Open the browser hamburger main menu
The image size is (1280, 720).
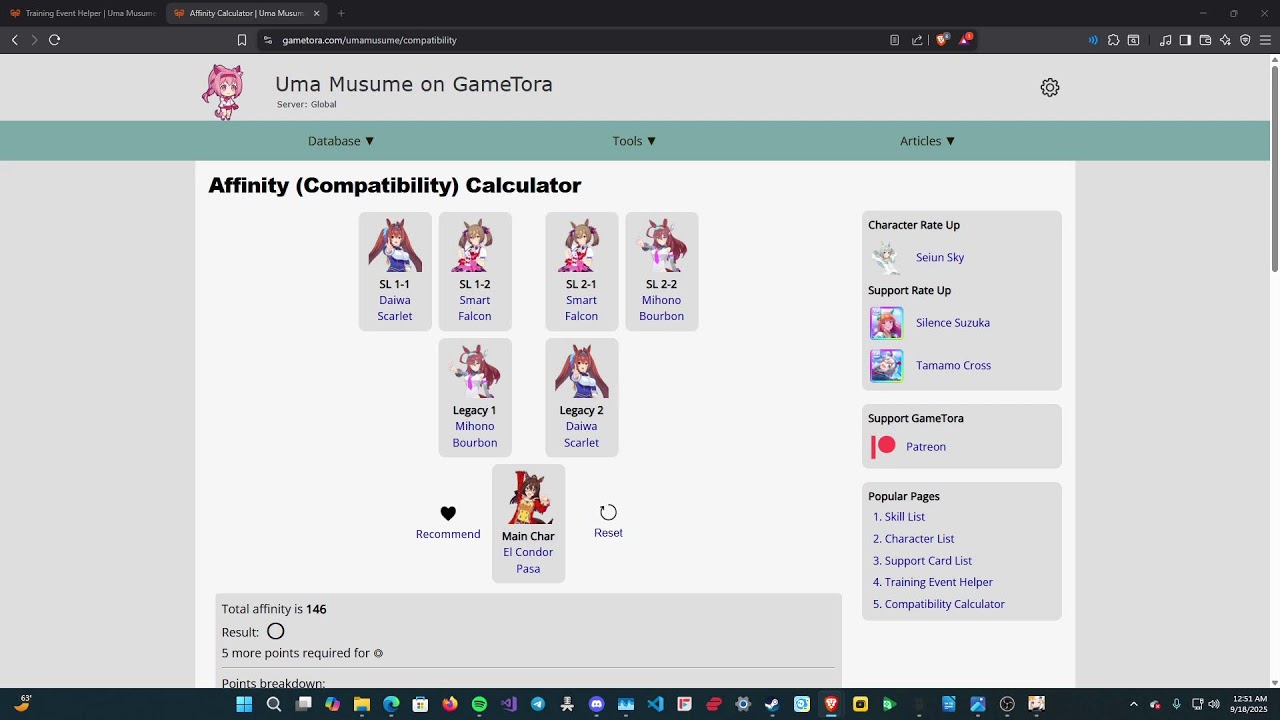pos(1265,40)
